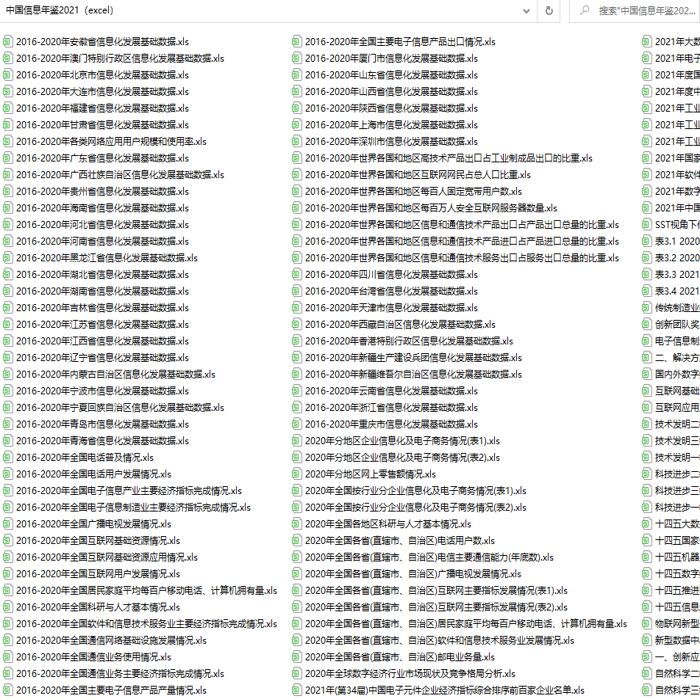Screen dimensions: 700x700
Task: Click file icon of 2016-2020年山东省信息化发展基础数据.xls
Action: (296, 75)
